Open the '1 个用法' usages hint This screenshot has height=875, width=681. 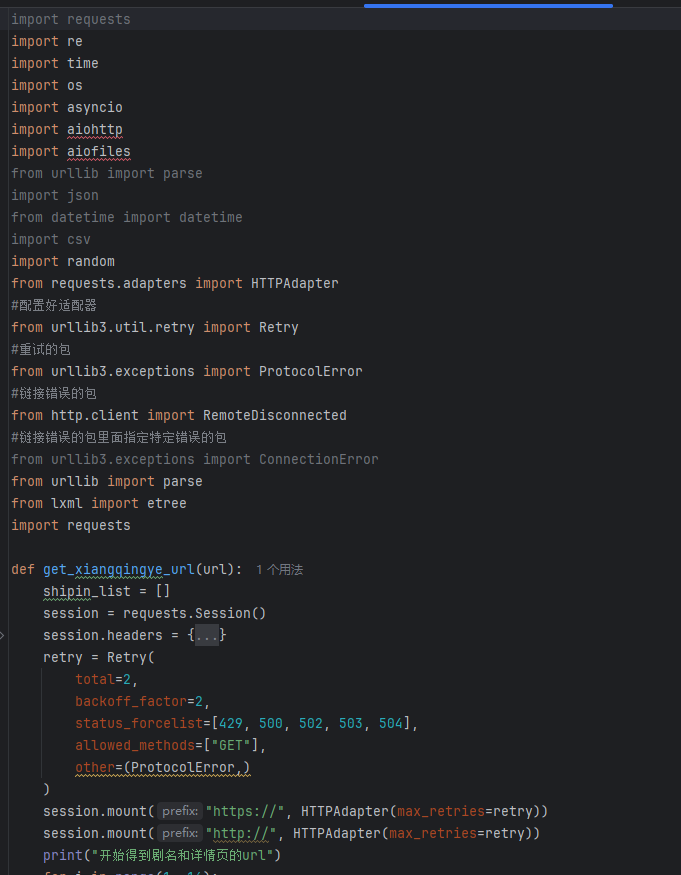point(279,569)
